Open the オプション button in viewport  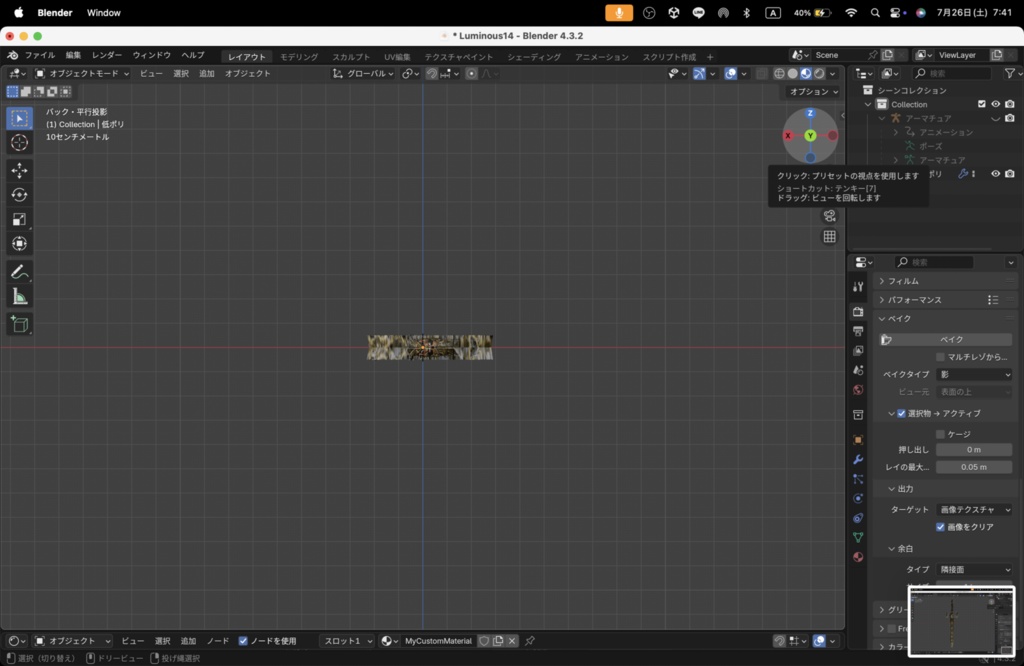(813, 92)
